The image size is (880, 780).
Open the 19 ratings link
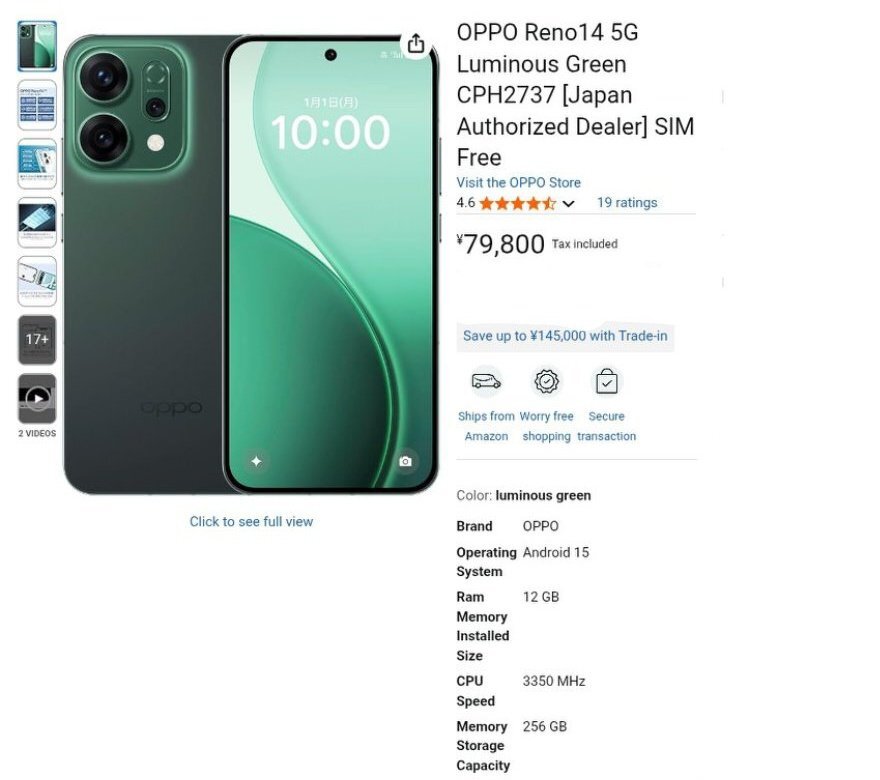tap(627, 203)
